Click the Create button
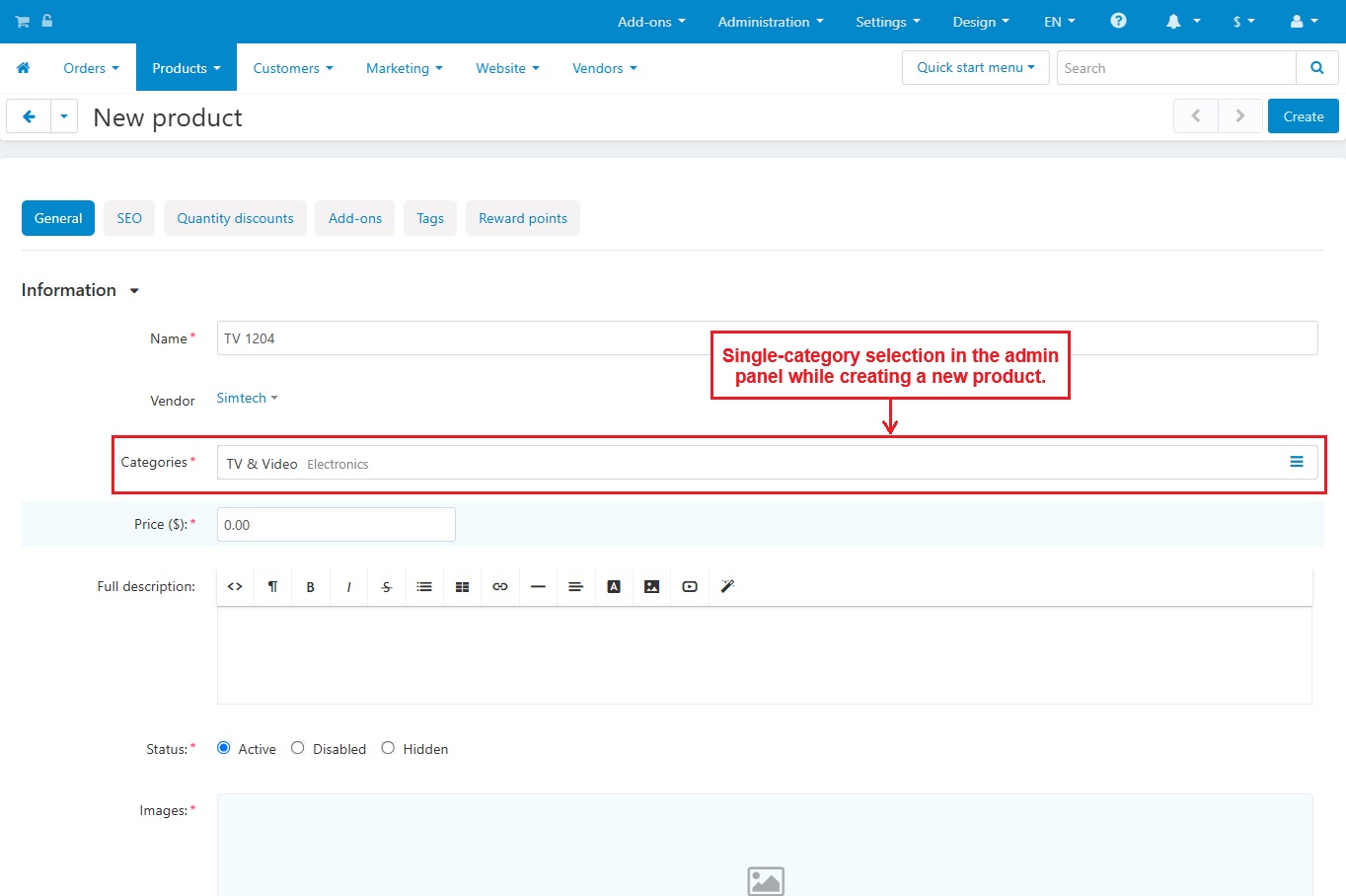 (1303, 116)
